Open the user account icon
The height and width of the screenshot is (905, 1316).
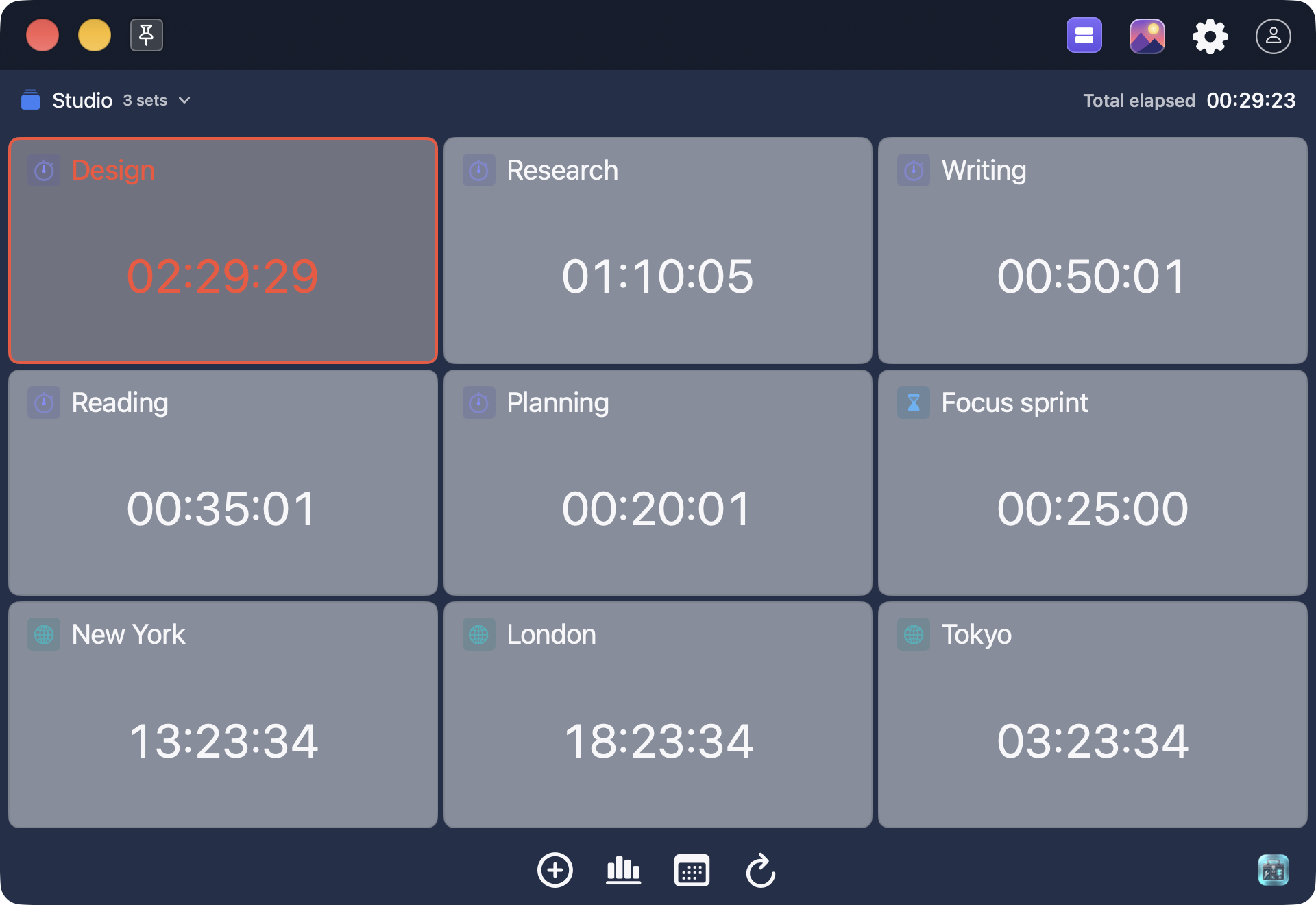click(1273, 36)
